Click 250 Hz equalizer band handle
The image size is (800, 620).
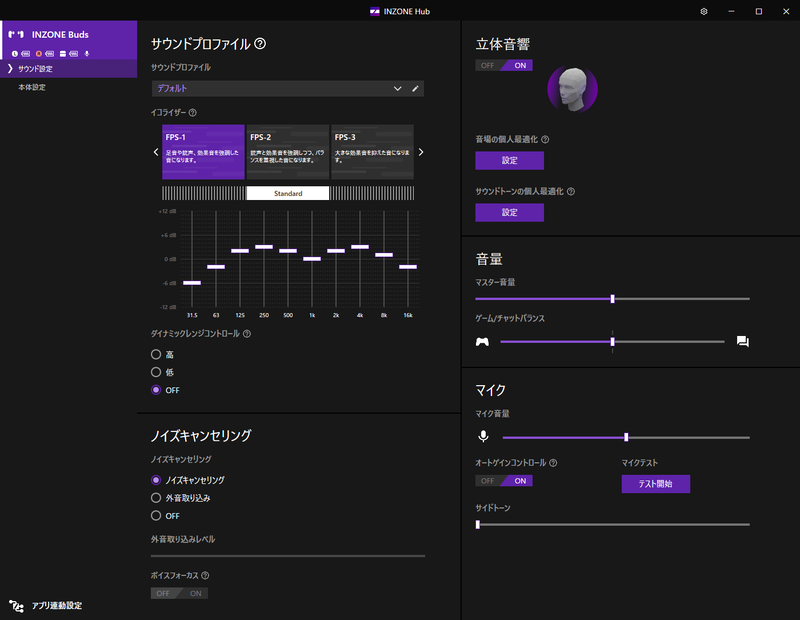pyautogui.click(x=264, y=247)
